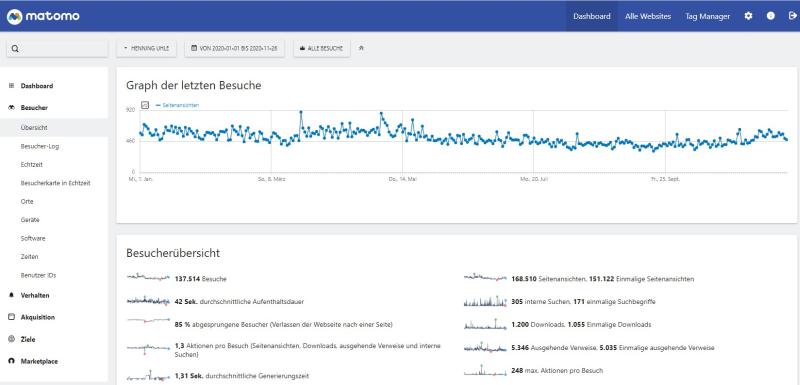The width and height of the screenshot is (800, 385).
Task: Open the Henning Uhle website selector
Action: click(146, 48)
